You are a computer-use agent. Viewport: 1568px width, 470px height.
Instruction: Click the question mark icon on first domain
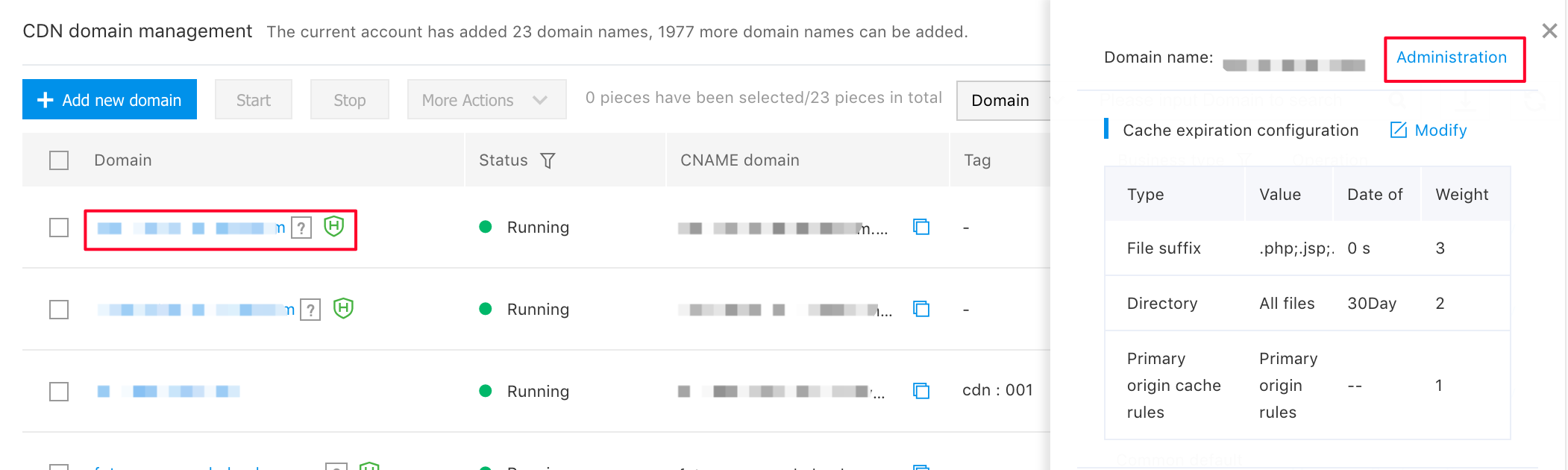[x=301, y=228]
